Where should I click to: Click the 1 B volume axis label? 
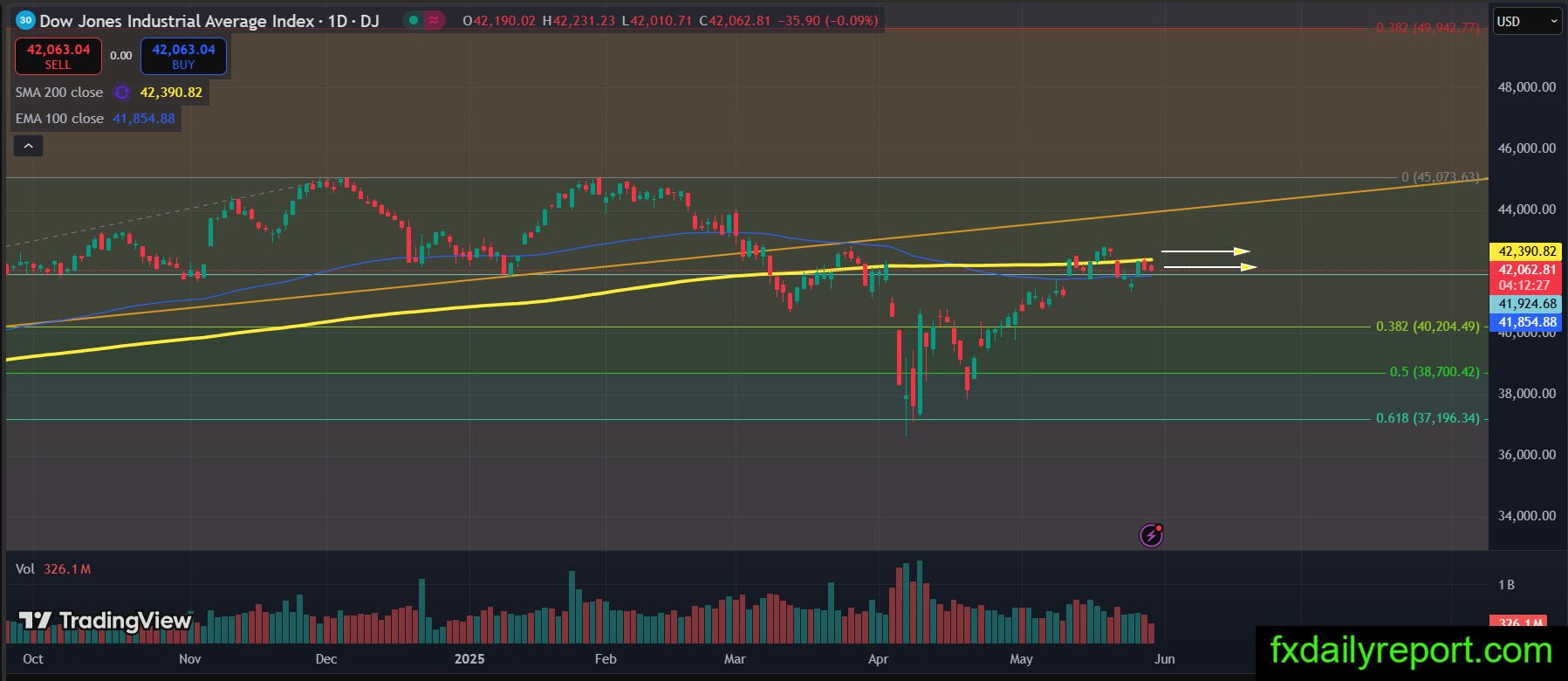point(1506,585)
